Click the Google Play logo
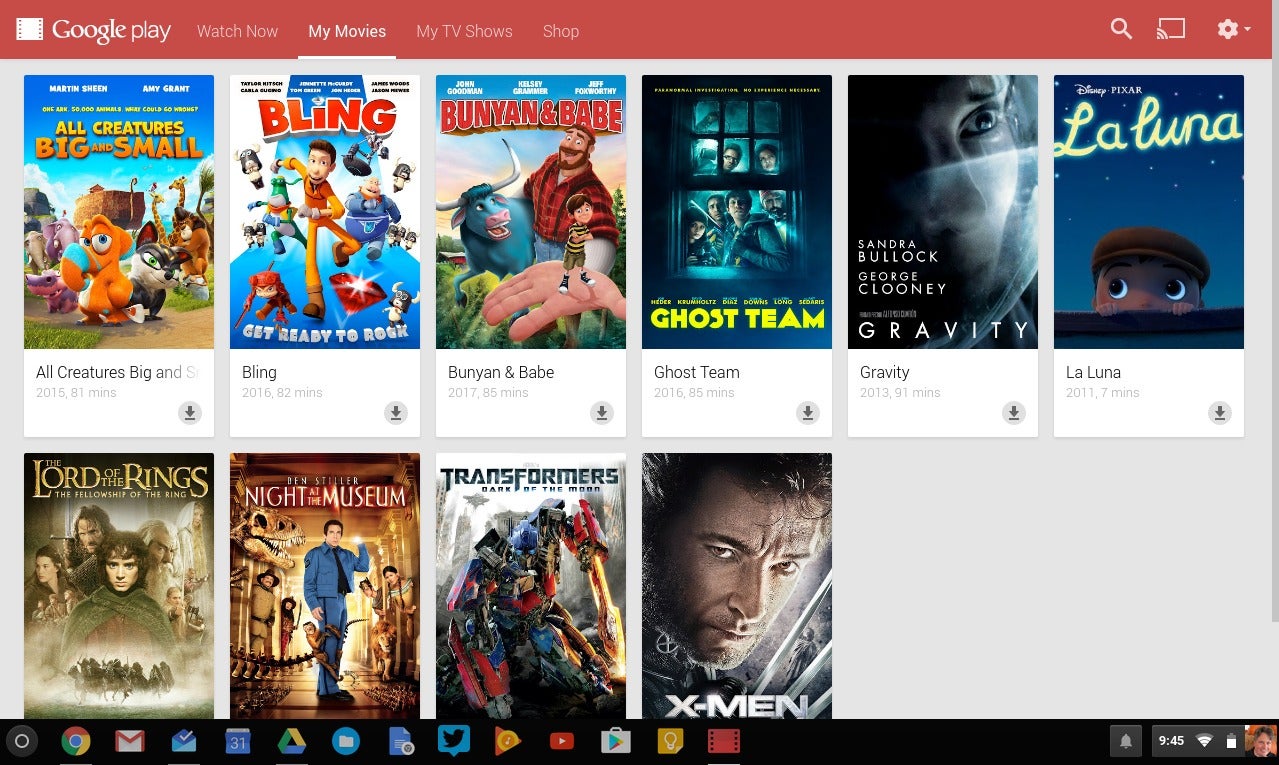Screen dimensions: 1279x765 94,30
